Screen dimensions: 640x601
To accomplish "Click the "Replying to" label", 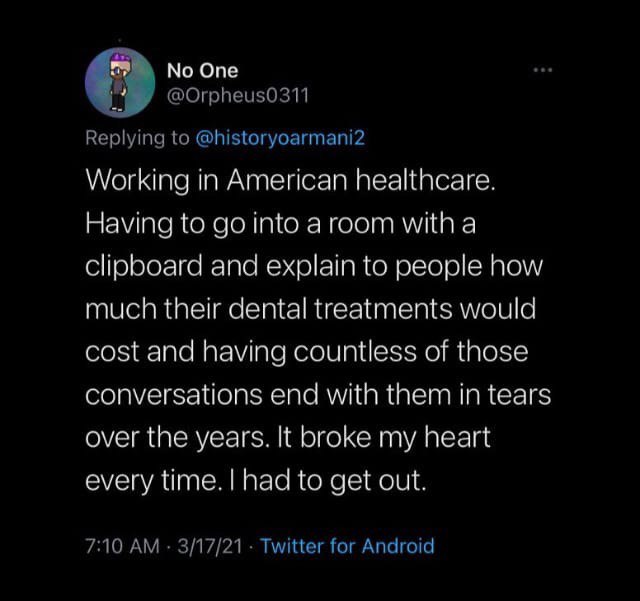I will [137, 138].
